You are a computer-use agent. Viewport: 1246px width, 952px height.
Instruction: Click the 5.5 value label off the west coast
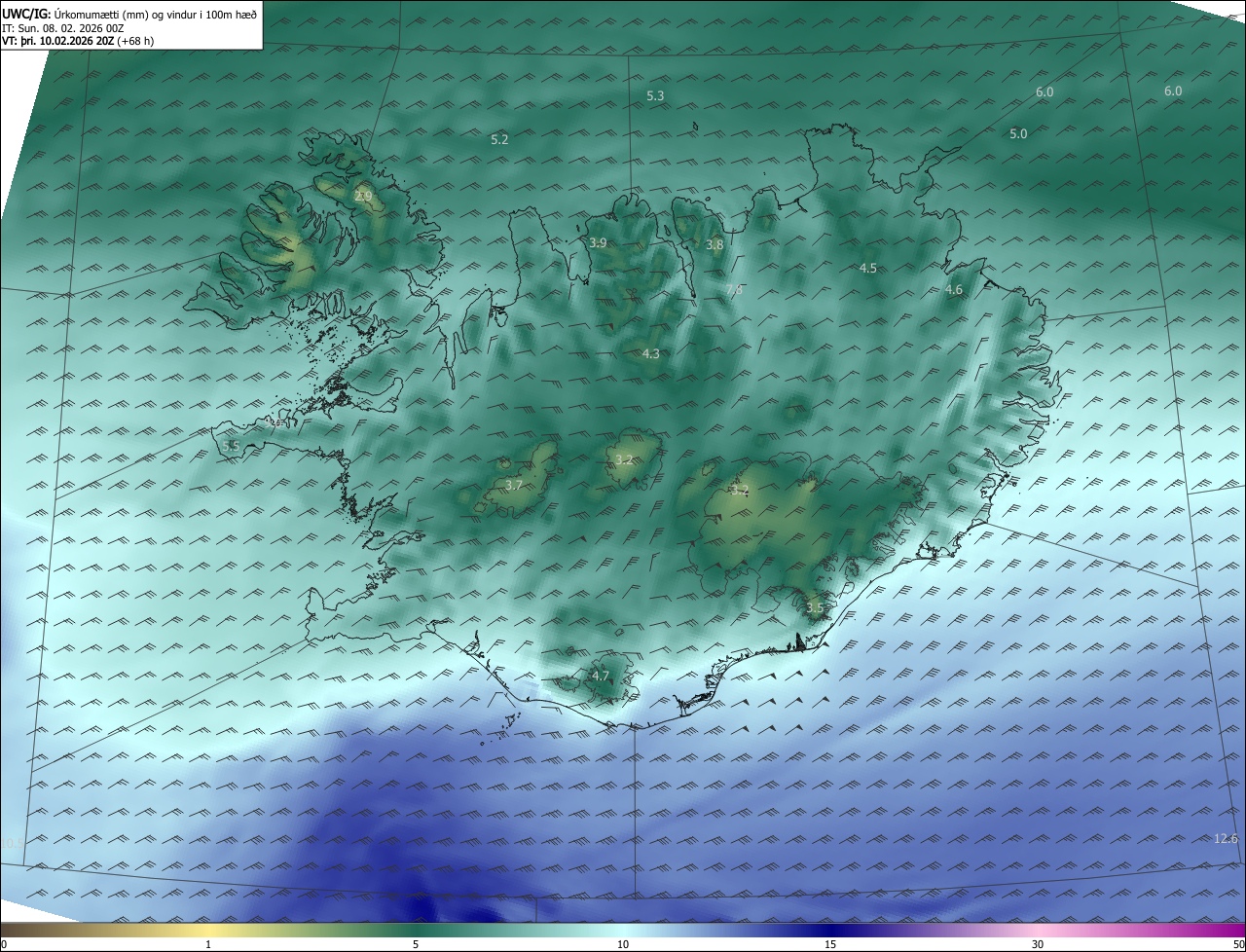click(231, 446)
